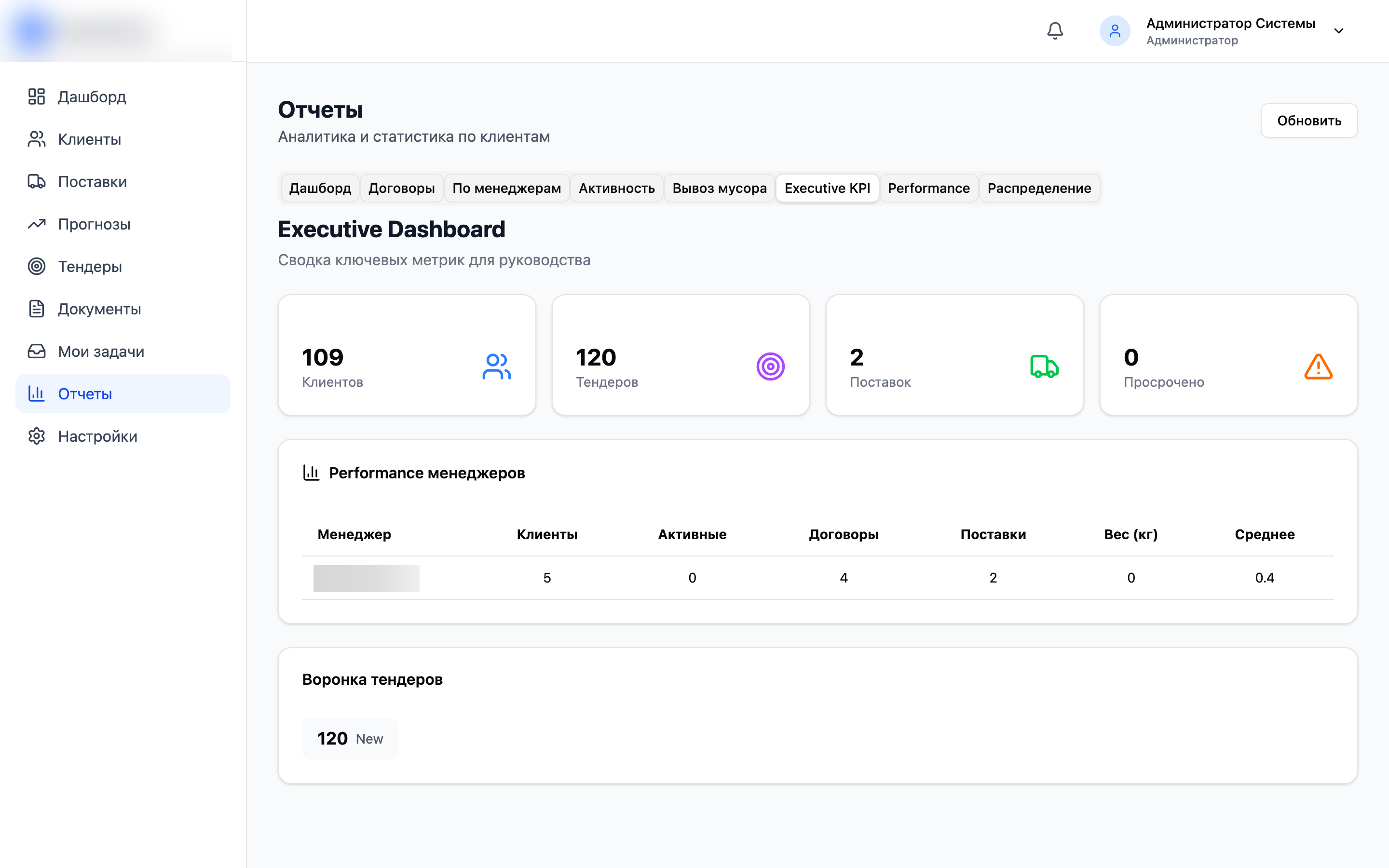The height and width of the screenshot is (868, 1389).
Task: Click the Клиенты column header in table
Action: coord(547,534)
